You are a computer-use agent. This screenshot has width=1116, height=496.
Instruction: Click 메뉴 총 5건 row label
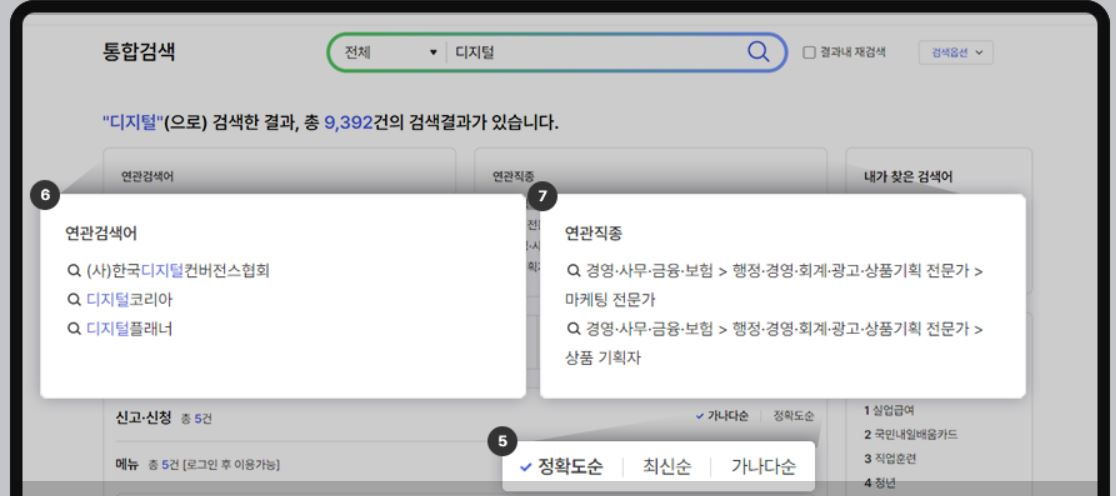pyautogui.click(x=197, y=465)
